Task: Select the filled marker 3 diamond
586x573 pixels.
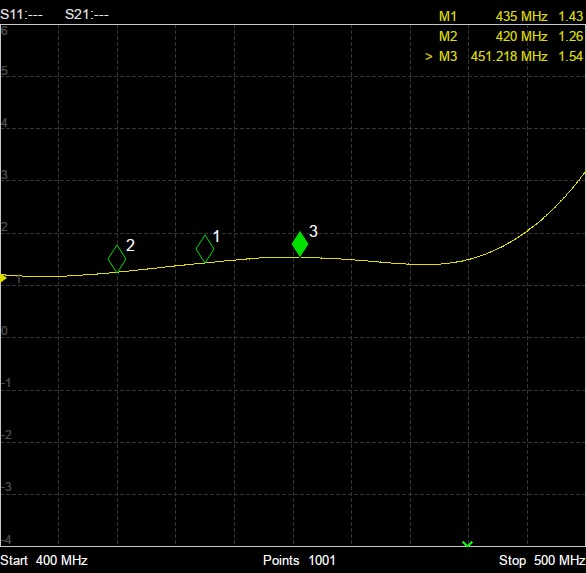Action: 300,244
